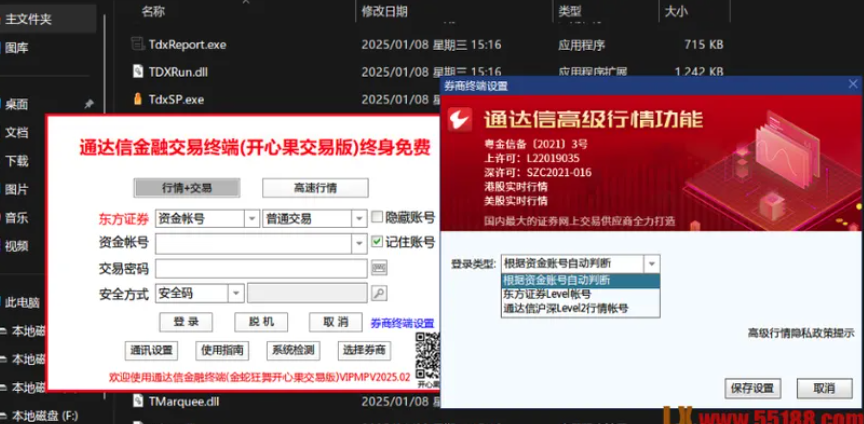The height and width of the screenshot is (424, 864).
Task: Click the TdxSP.exe lock icon
Action: pyautogui.click(x=138, y=99)
